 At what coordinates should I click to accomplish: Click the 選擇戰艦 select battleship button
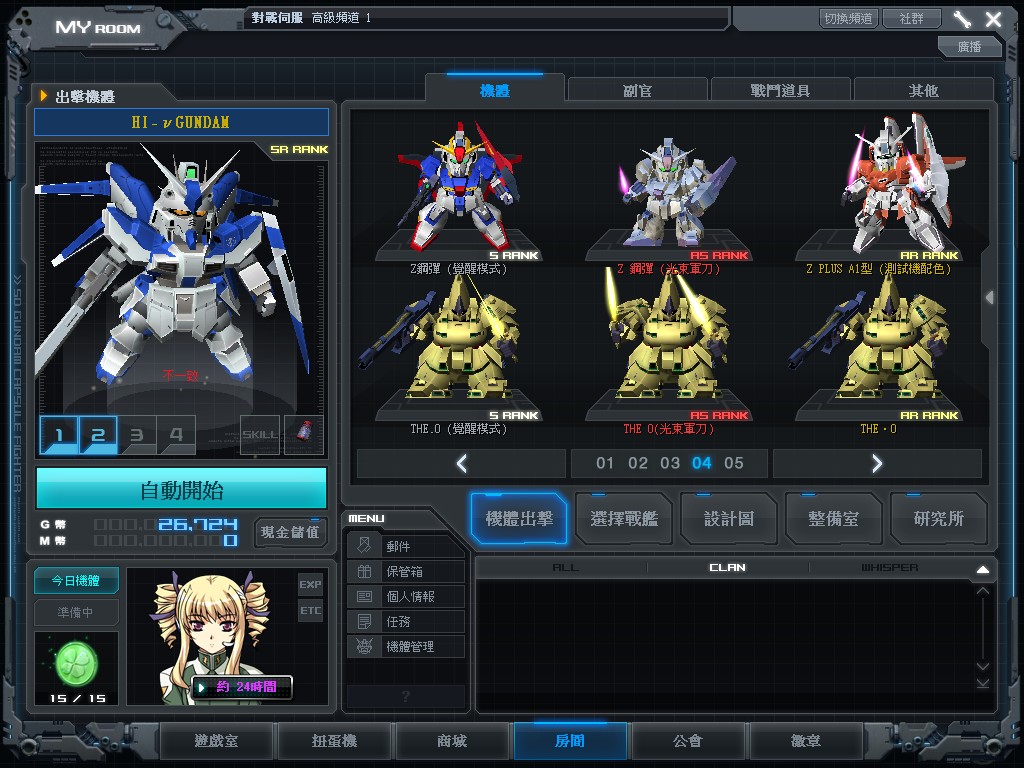pos(624,519)
